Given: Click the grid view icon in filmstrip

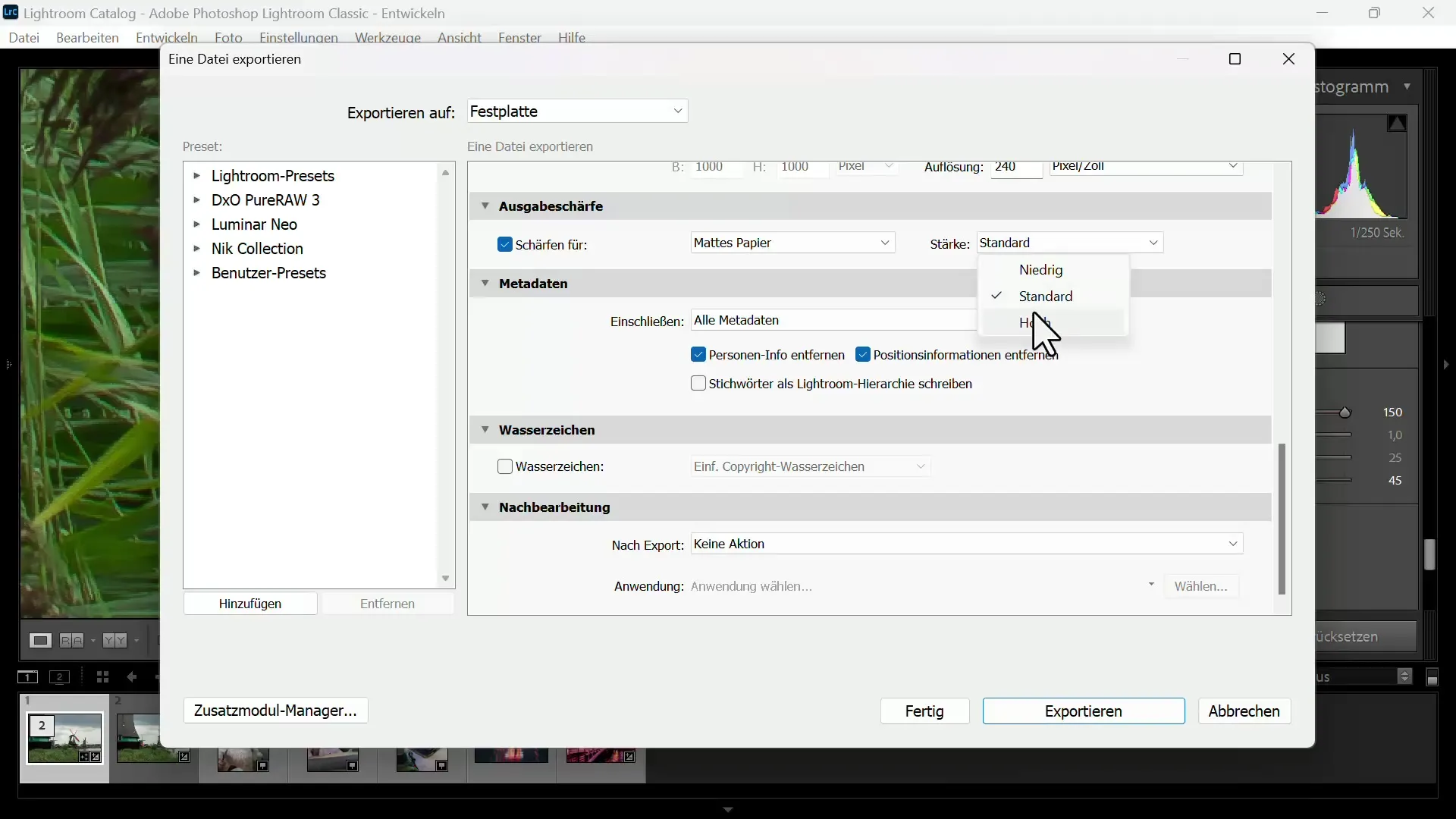Looking at the screenshot, I should pos(103,677).
